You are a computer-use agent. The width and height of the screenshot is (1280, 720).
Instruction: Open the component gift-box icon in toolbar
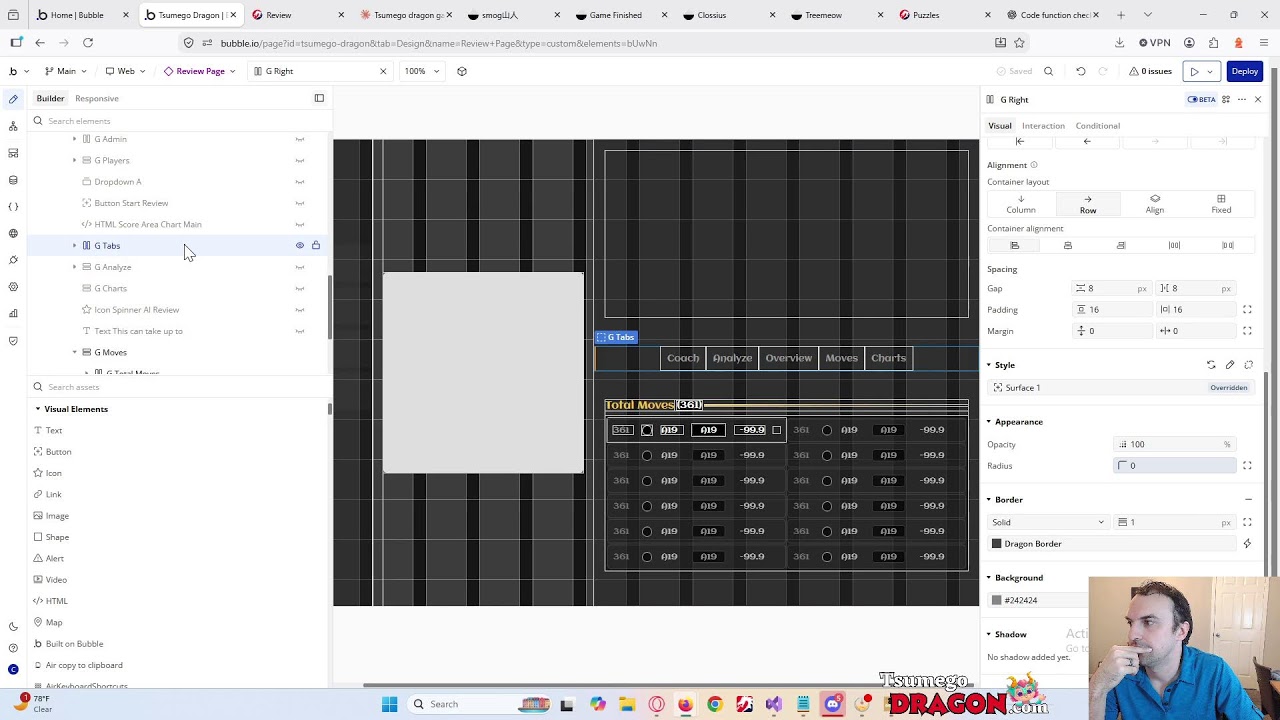(461, 71)
